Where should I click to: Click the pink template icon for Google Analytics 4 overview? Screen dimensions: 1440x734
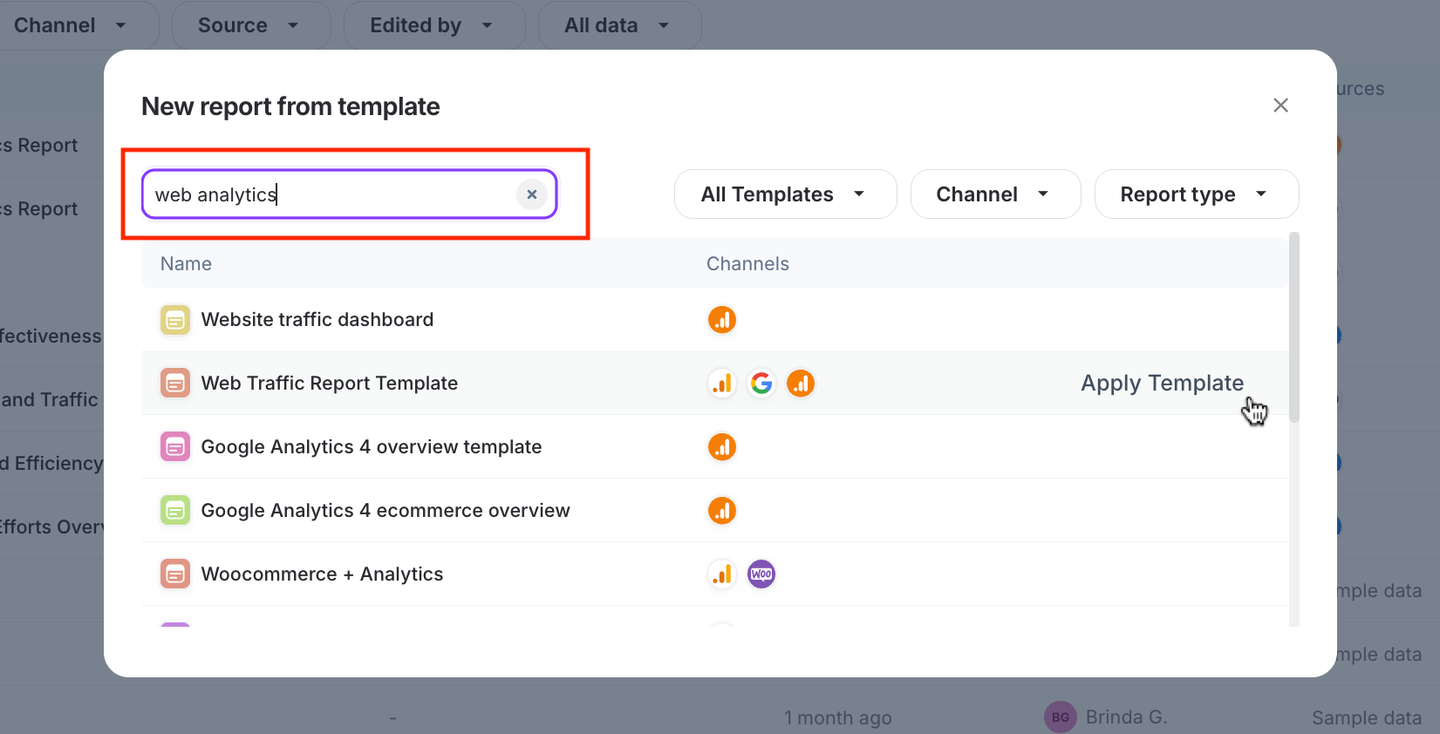[x=175, y=447]
